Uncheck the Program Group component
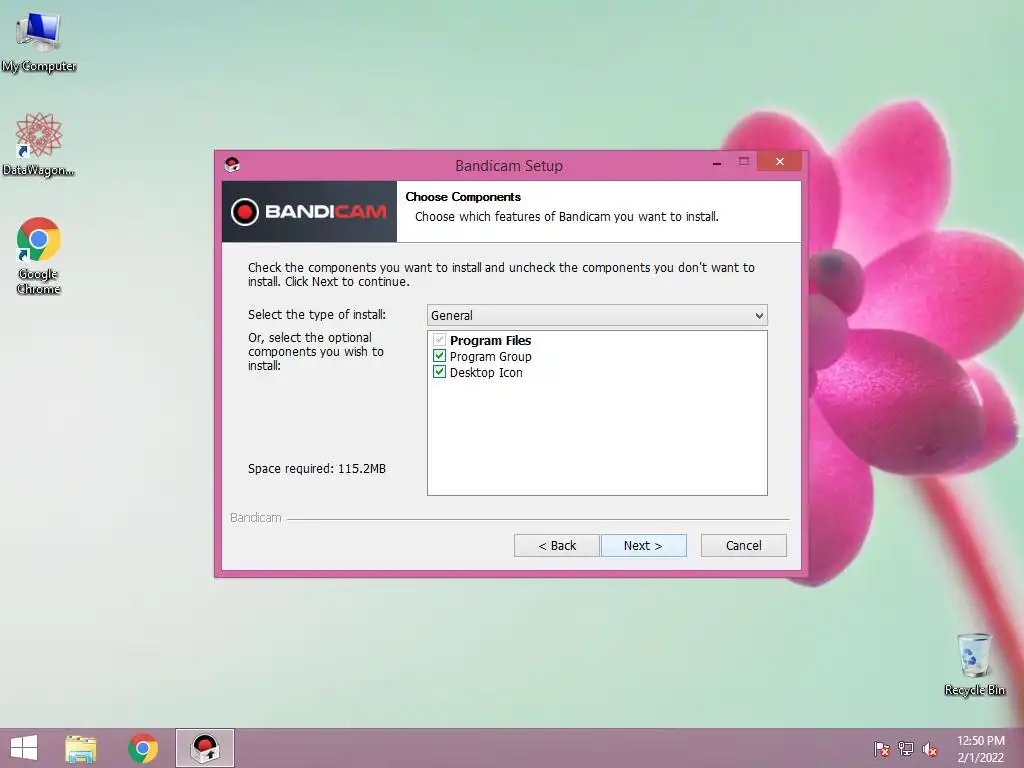 pos(440,356)
